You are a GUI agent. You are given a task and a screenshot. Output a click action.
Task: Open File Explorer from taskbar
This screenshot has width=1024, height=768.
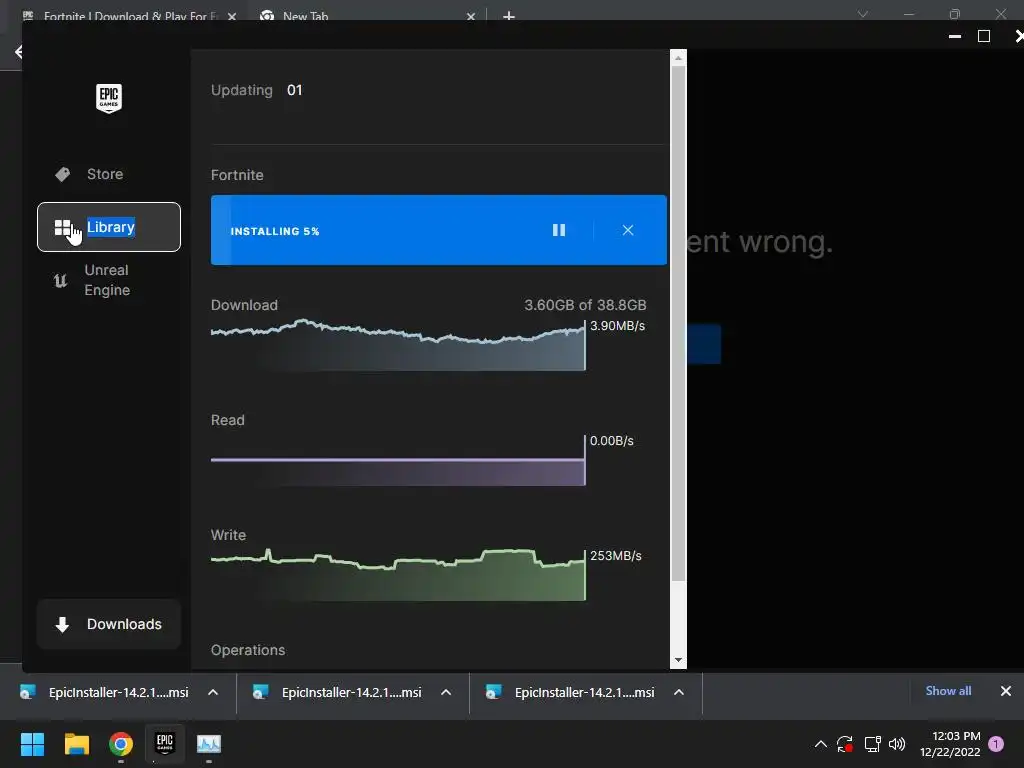(x=76, y=744)
